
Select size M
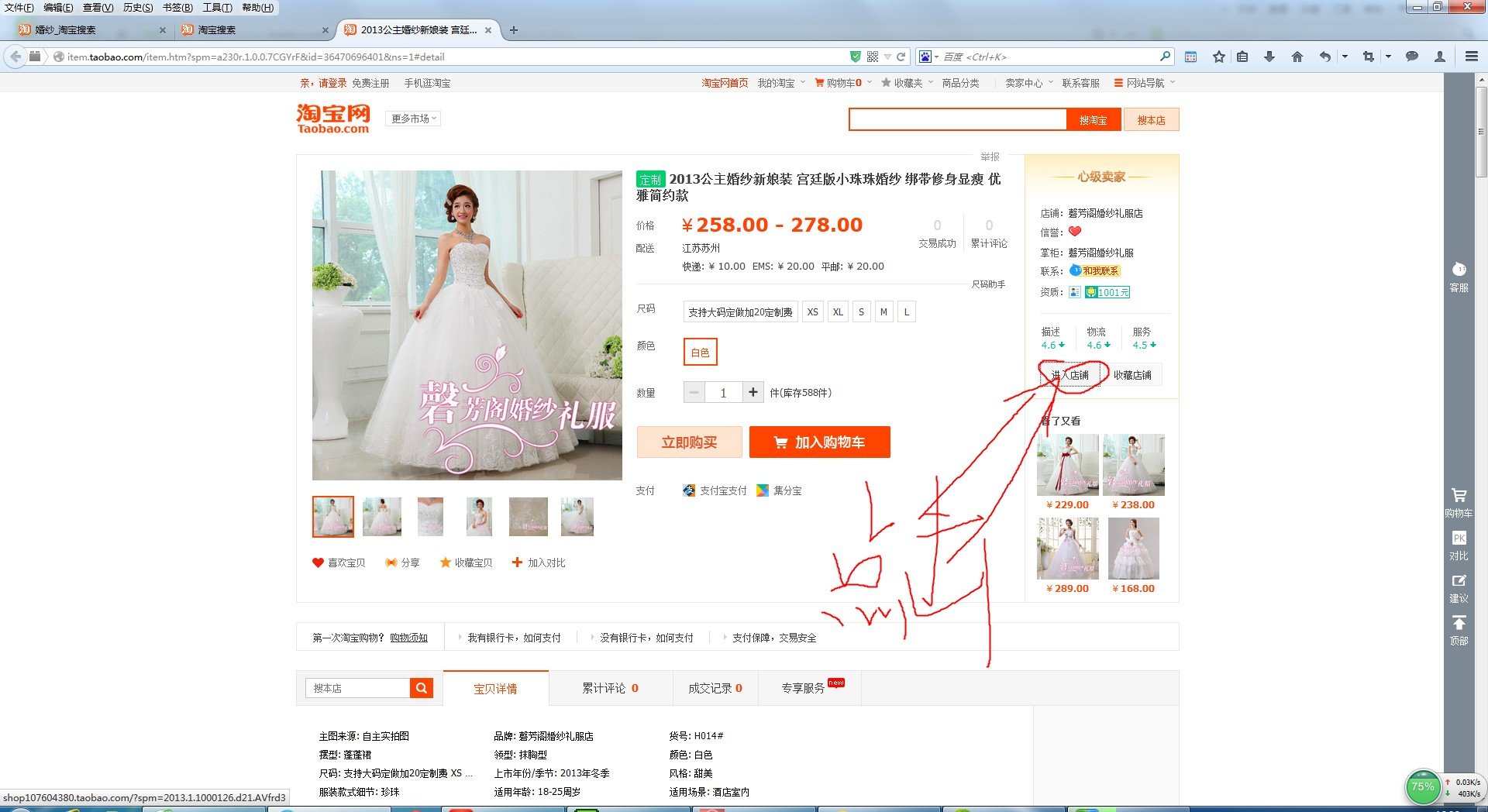(x=883, y=312)
